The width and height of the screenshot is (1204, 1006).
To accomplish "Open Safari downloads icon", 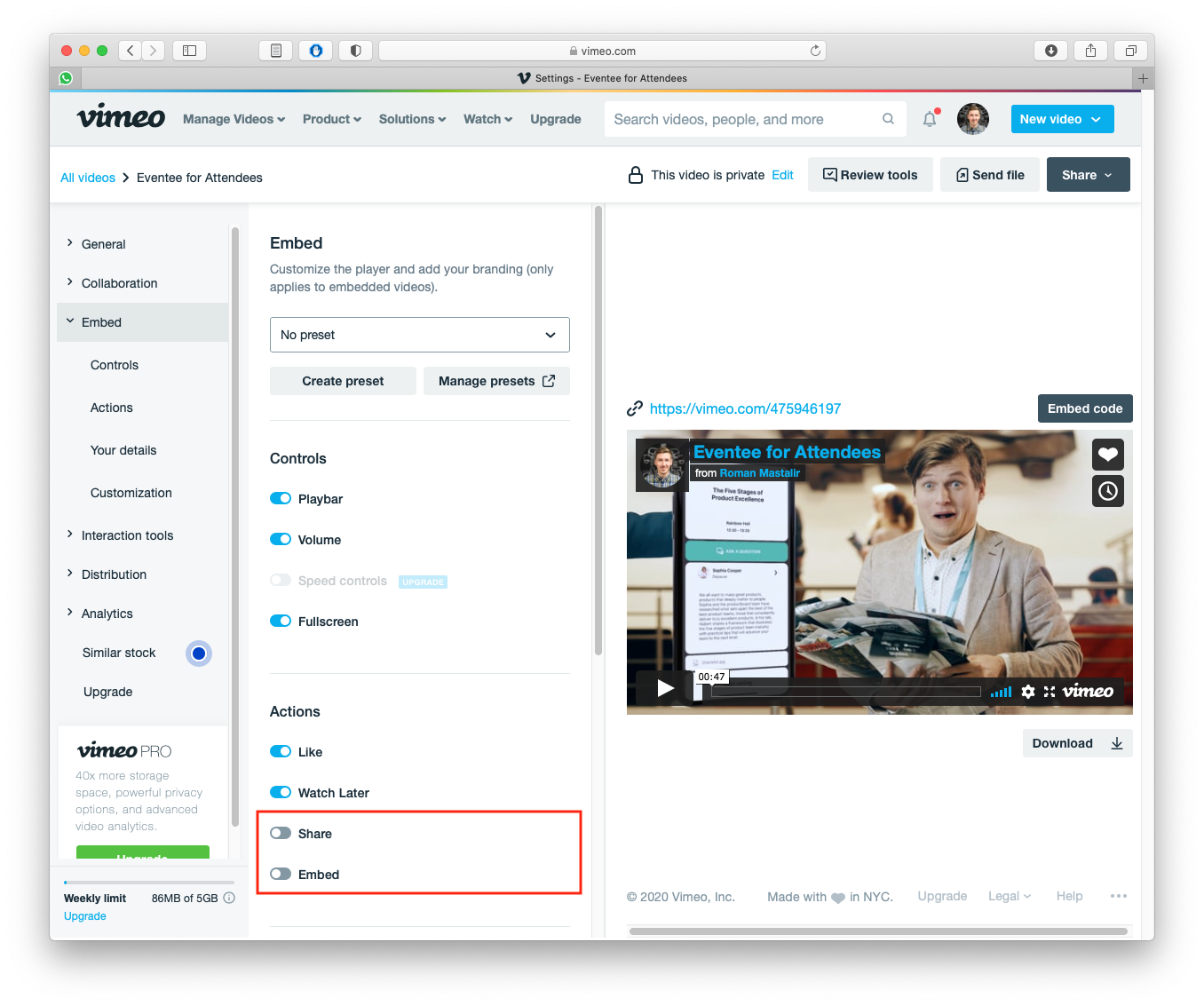I will pos(1051,51).
